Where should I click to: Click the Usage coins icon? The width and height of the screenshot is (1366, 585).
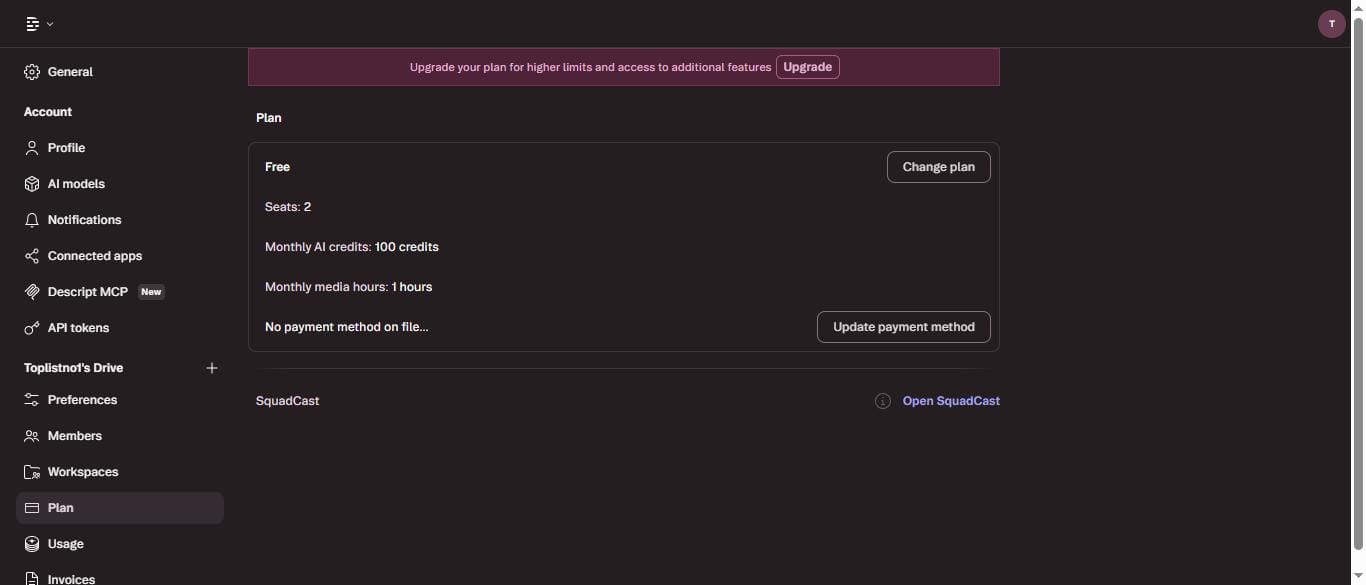point(32,544)
